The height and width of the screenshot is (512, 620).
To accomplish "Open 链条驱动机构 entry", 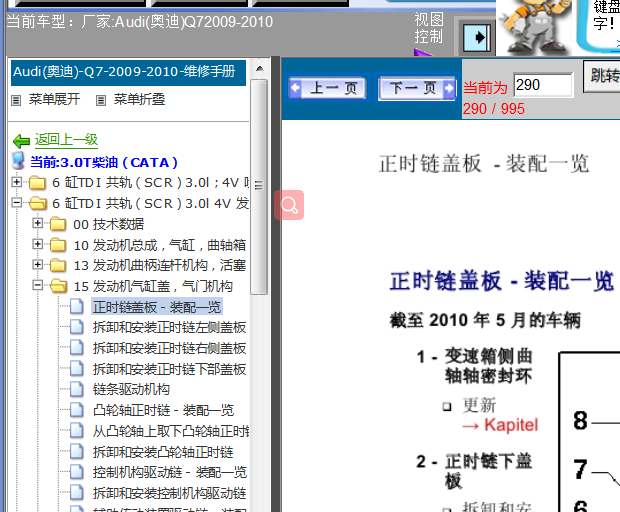I will 131,389.
